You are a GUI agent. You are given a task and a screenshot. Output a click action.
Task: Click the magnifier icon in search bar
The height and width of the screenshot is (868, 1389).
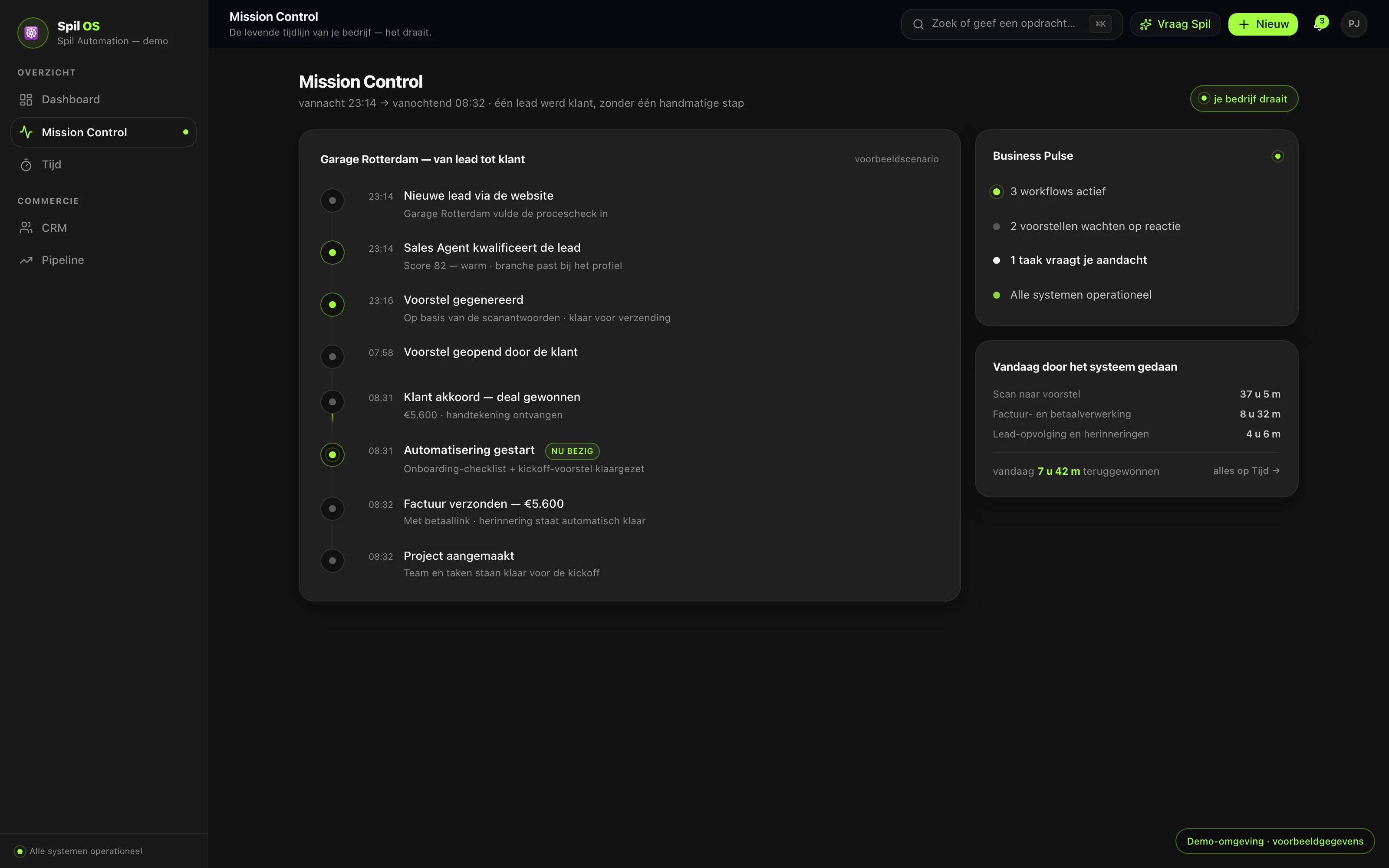(918, 24)
